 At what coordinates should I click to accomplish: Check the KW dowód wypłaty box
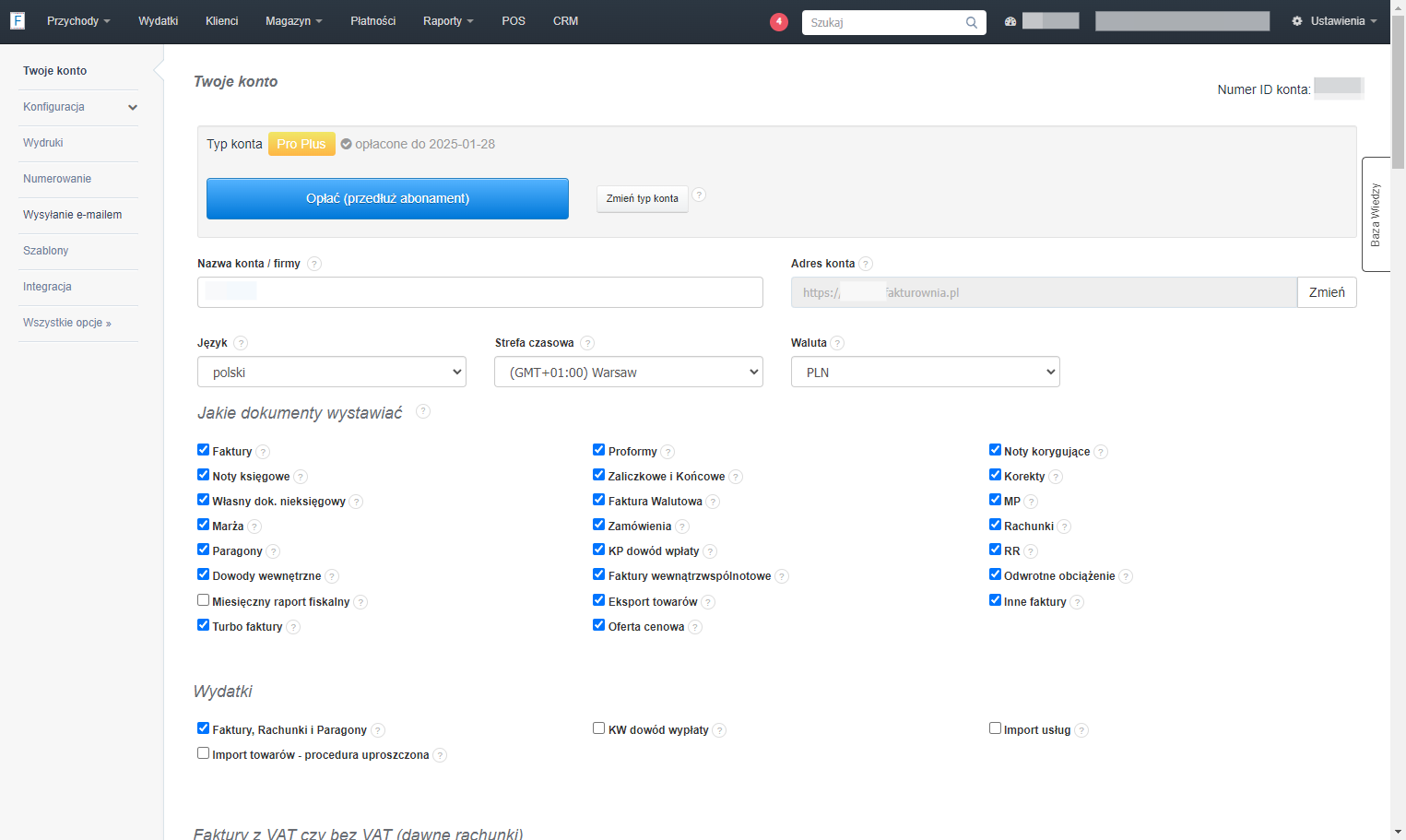click(598, 728)
